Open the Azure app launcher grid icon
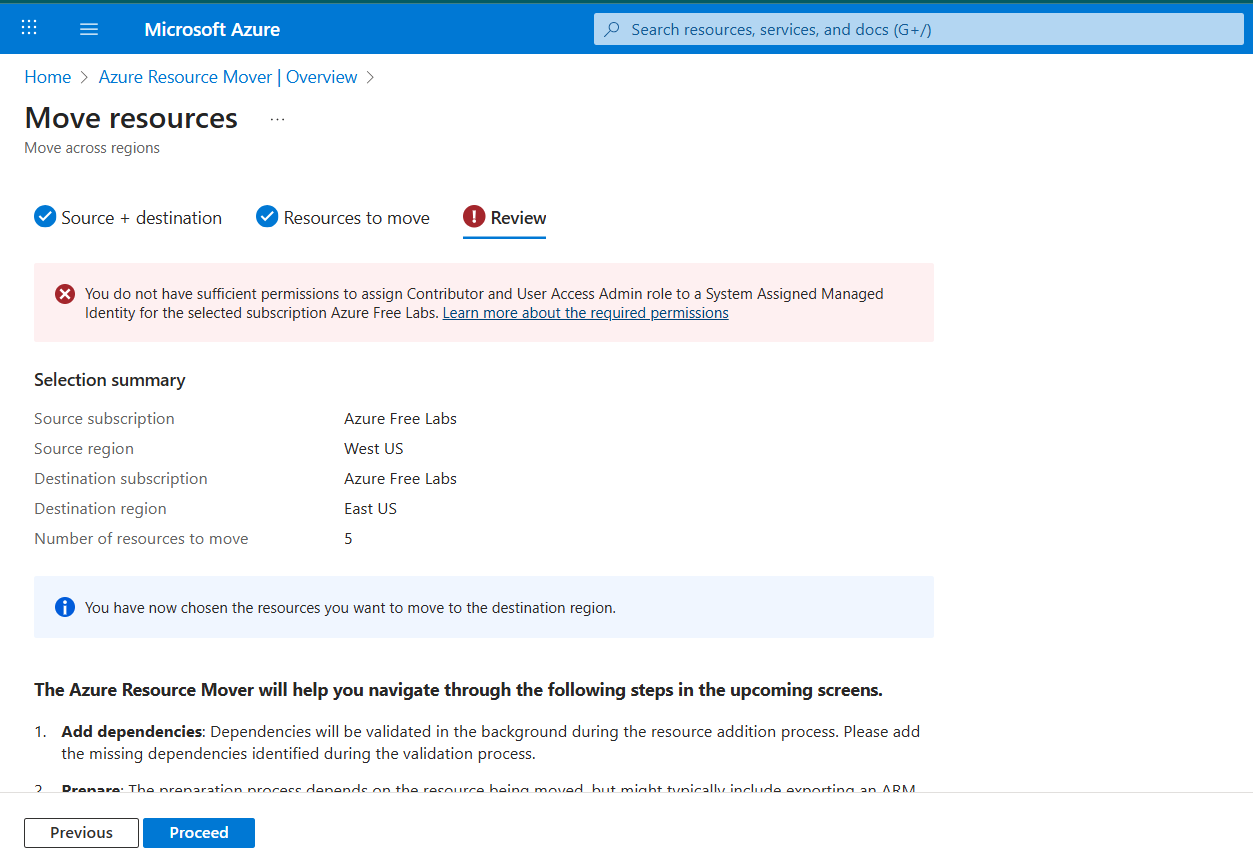This screenshot has width=1253, height=857. click(29, 28)
